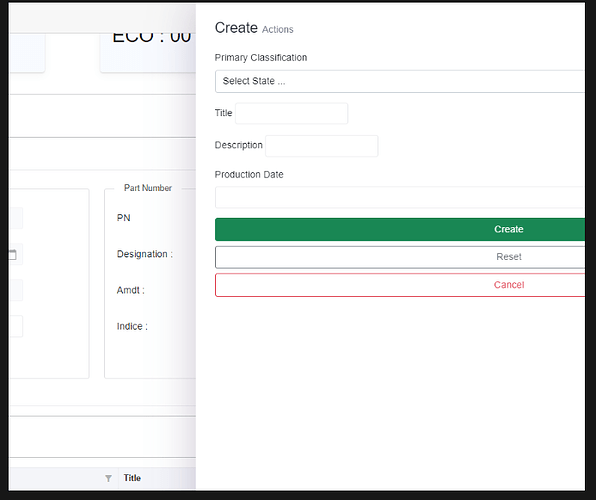
Task: Click into the Description input box
Action: tap(322, 146)
